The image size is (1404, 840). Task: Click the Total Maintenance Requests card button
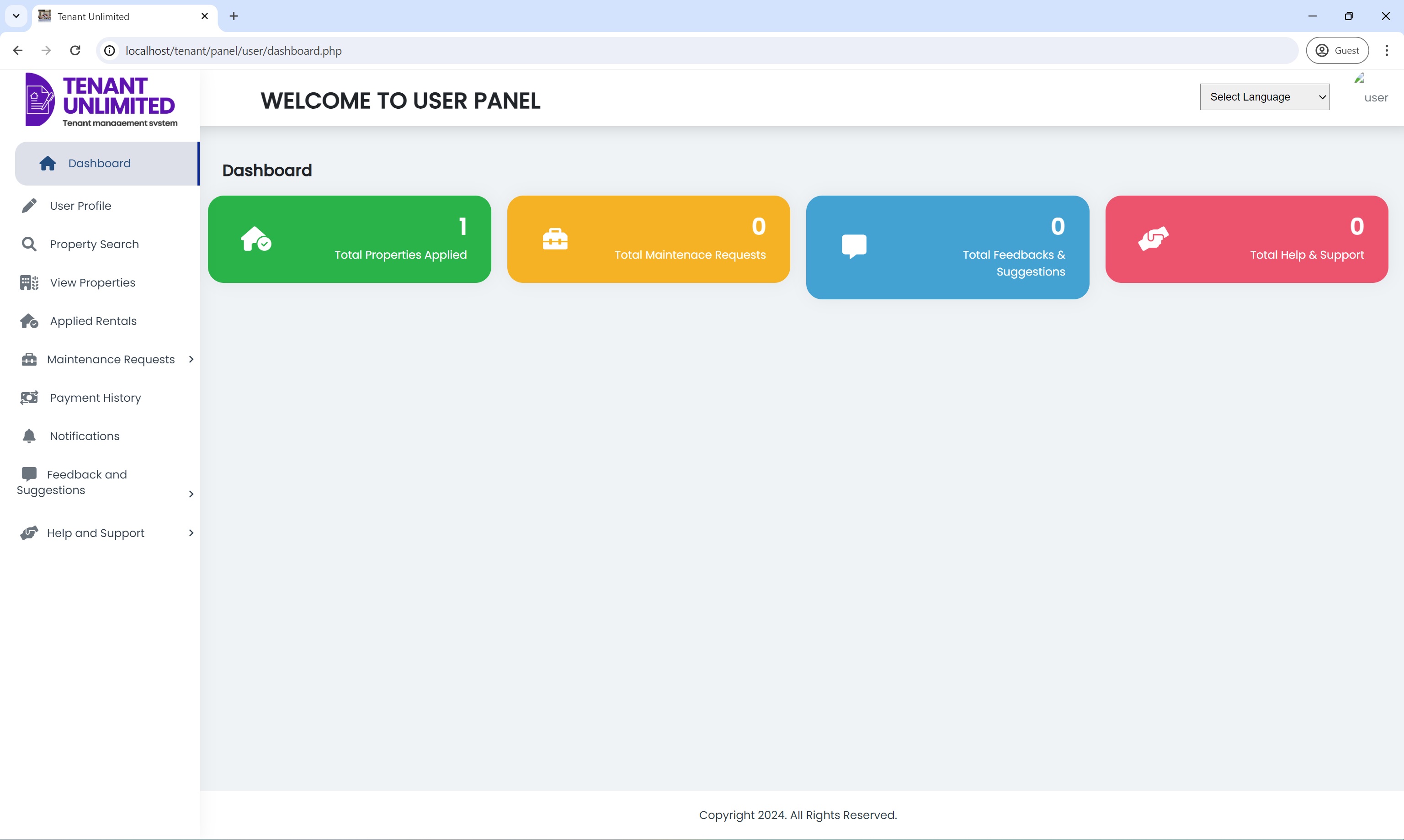click(648, 239)
